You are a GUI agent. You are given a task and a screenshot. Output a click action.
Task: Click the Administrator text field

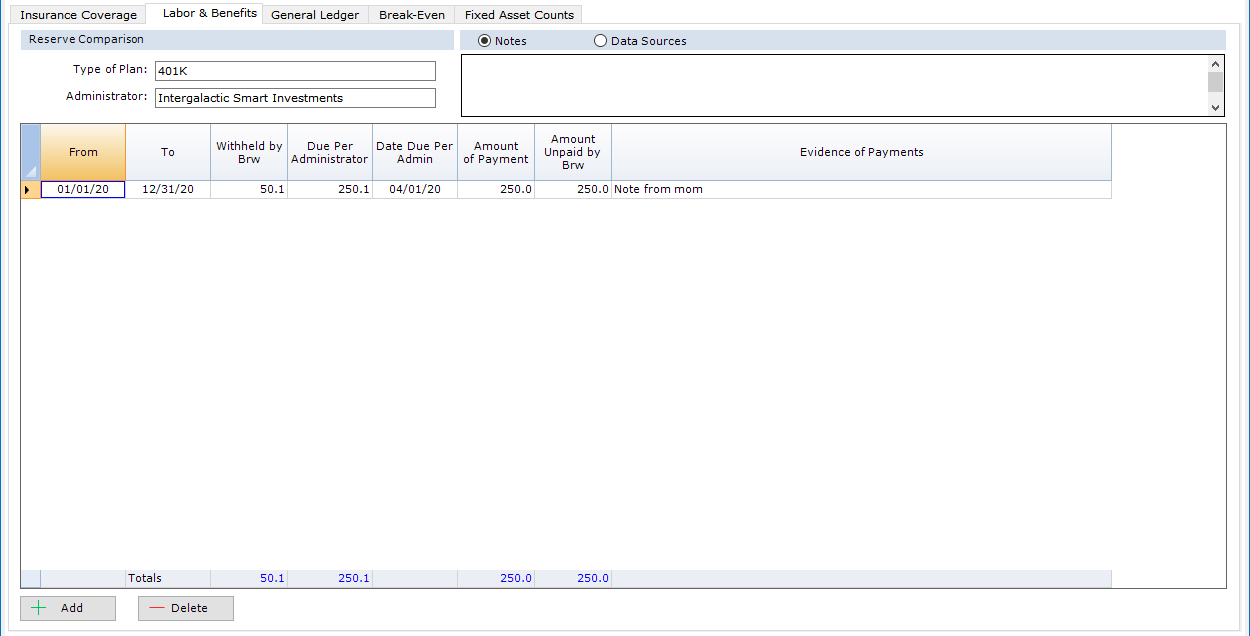point(295,98)
